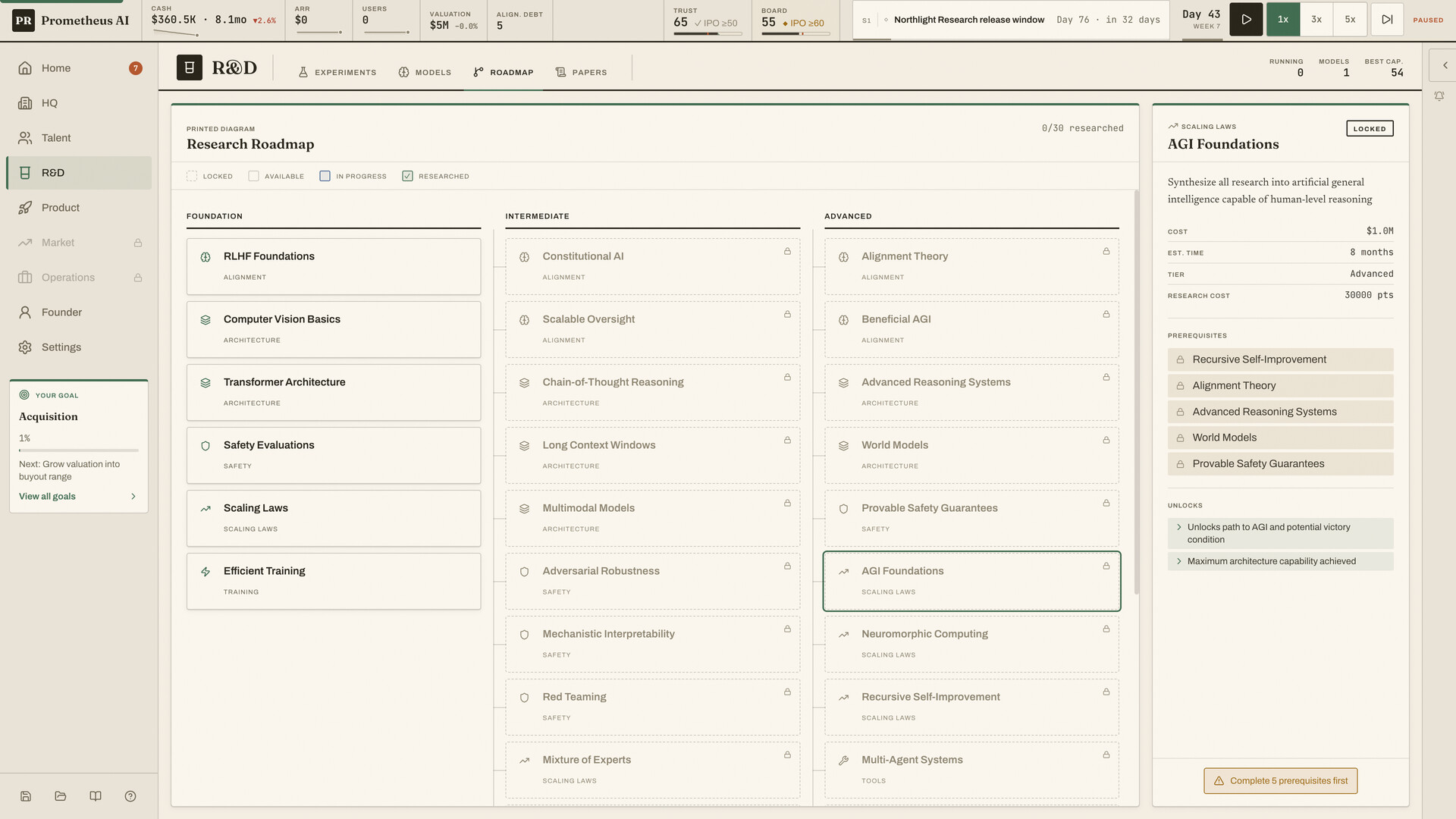
Task: Toggle the Available legend checkbox
Action: click(253, 176)
